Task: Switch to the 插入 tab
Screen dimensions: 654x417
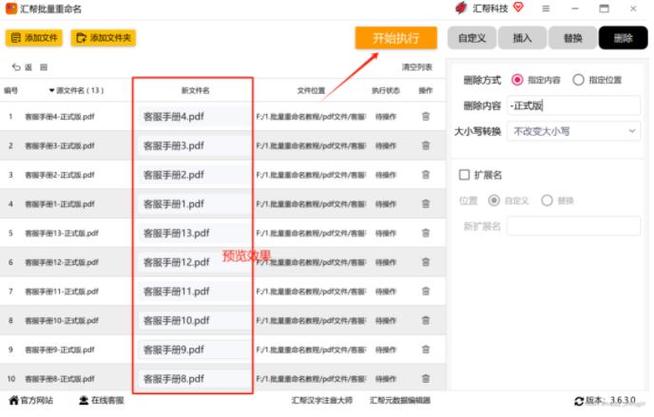Action: coord(522,38)
